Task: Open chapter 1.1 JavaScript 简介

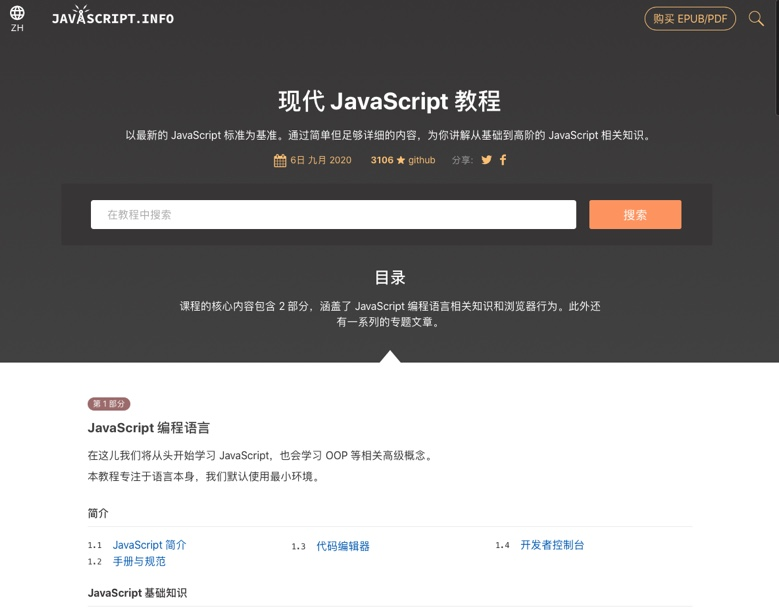Action: click(149, 545)
